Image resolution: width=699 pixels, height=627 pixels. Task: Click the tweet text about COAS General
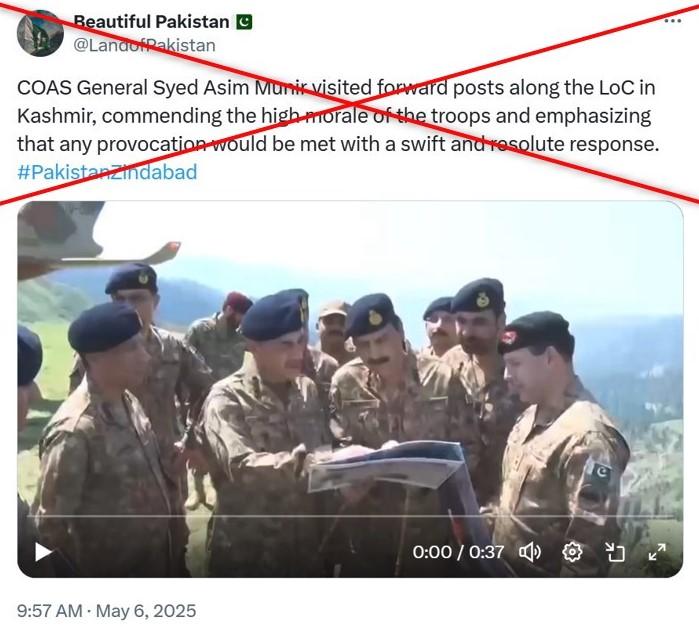[338, 116]
